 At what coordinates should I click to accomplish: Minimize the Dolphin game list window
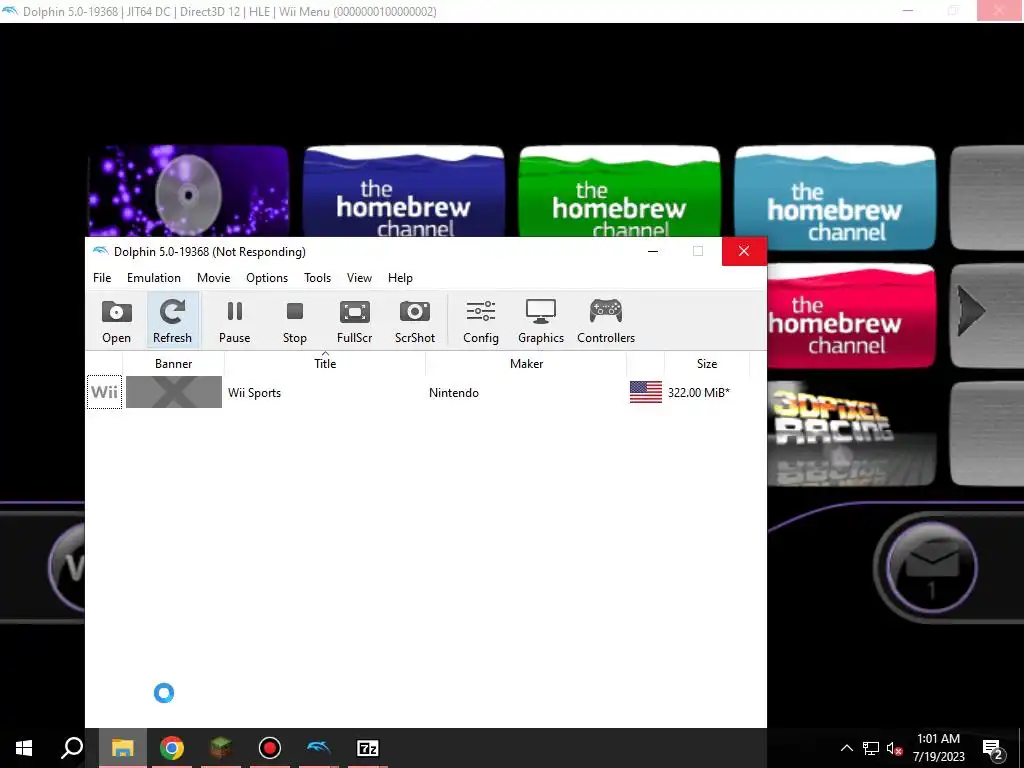(x=652, y=251)
